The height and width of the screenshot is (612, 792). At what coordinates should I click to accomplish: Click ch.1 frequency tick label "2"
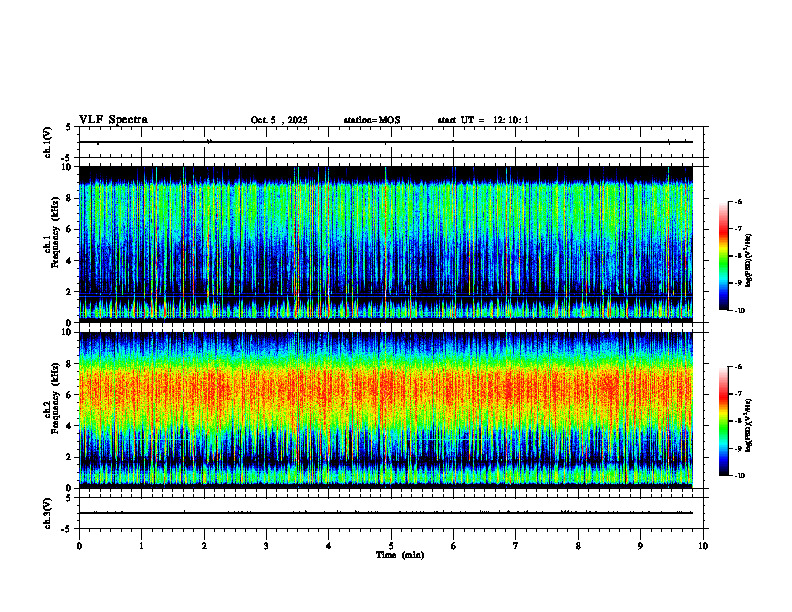pos(70,292)
